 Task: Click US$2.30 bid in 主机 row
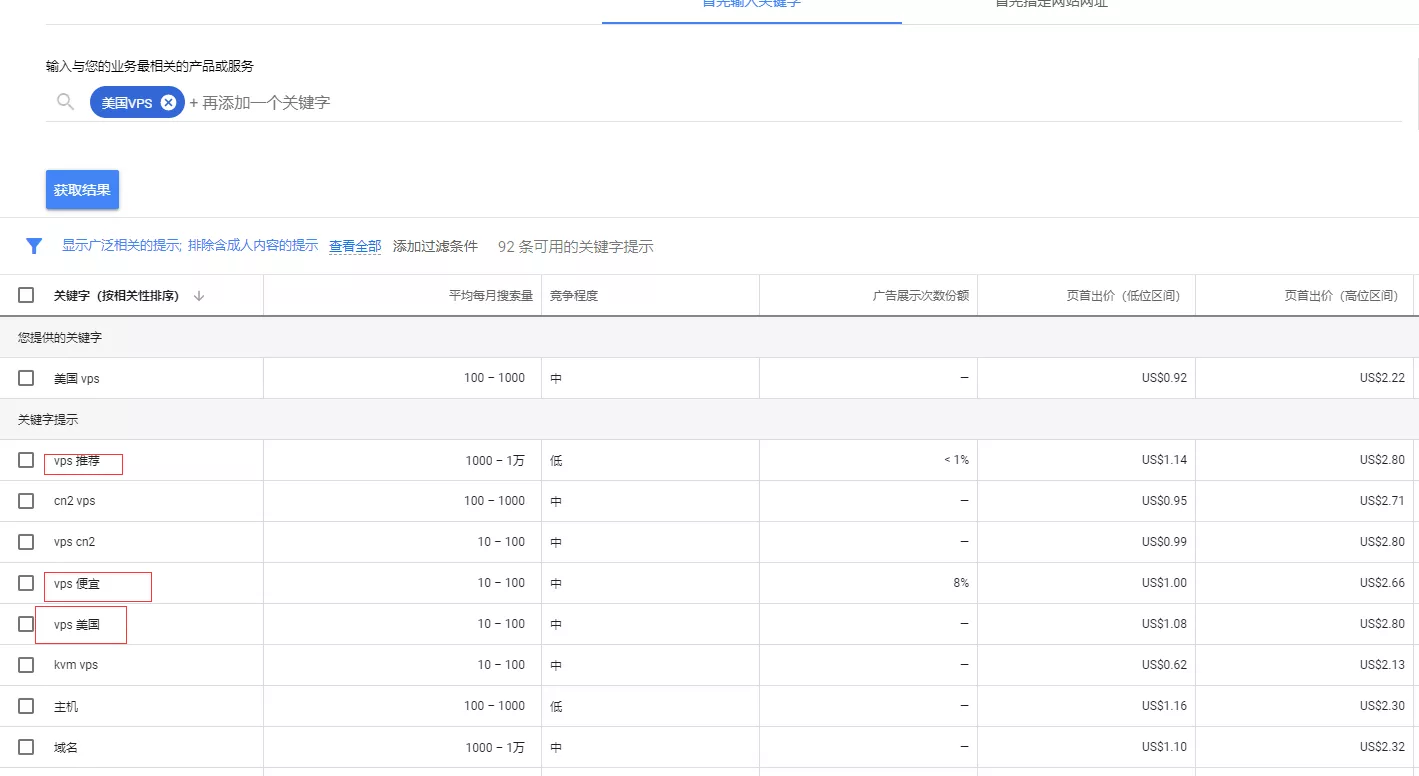click(1382, 706)
